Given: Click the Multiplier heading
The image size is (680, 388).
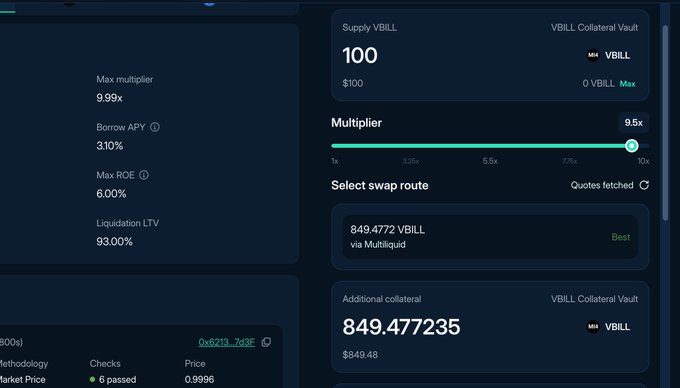Looking at the screenshot, I should pos(356,123).
